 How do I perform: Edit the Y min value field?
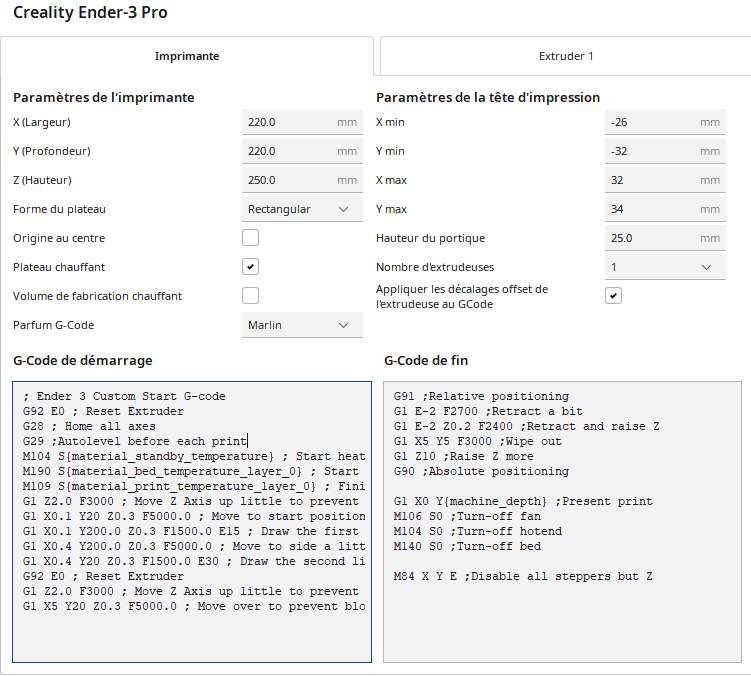point(665,151)
